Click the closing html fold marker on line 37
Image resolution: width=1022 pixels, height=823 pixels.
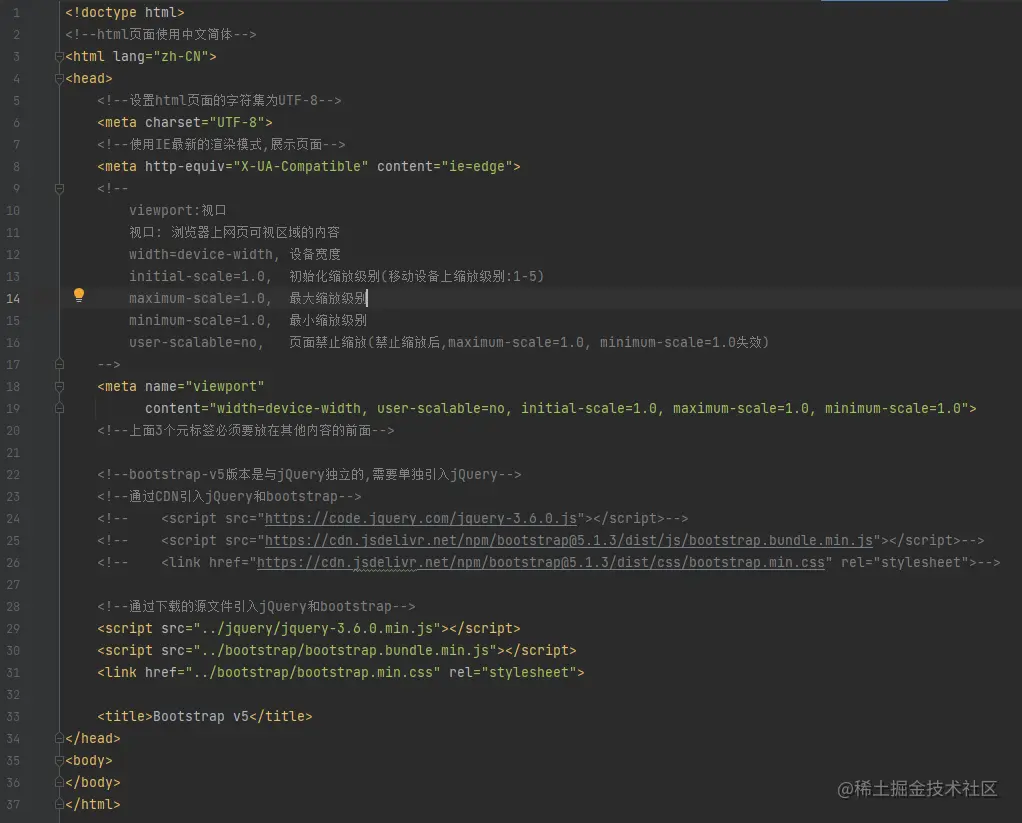coord(59,804)
